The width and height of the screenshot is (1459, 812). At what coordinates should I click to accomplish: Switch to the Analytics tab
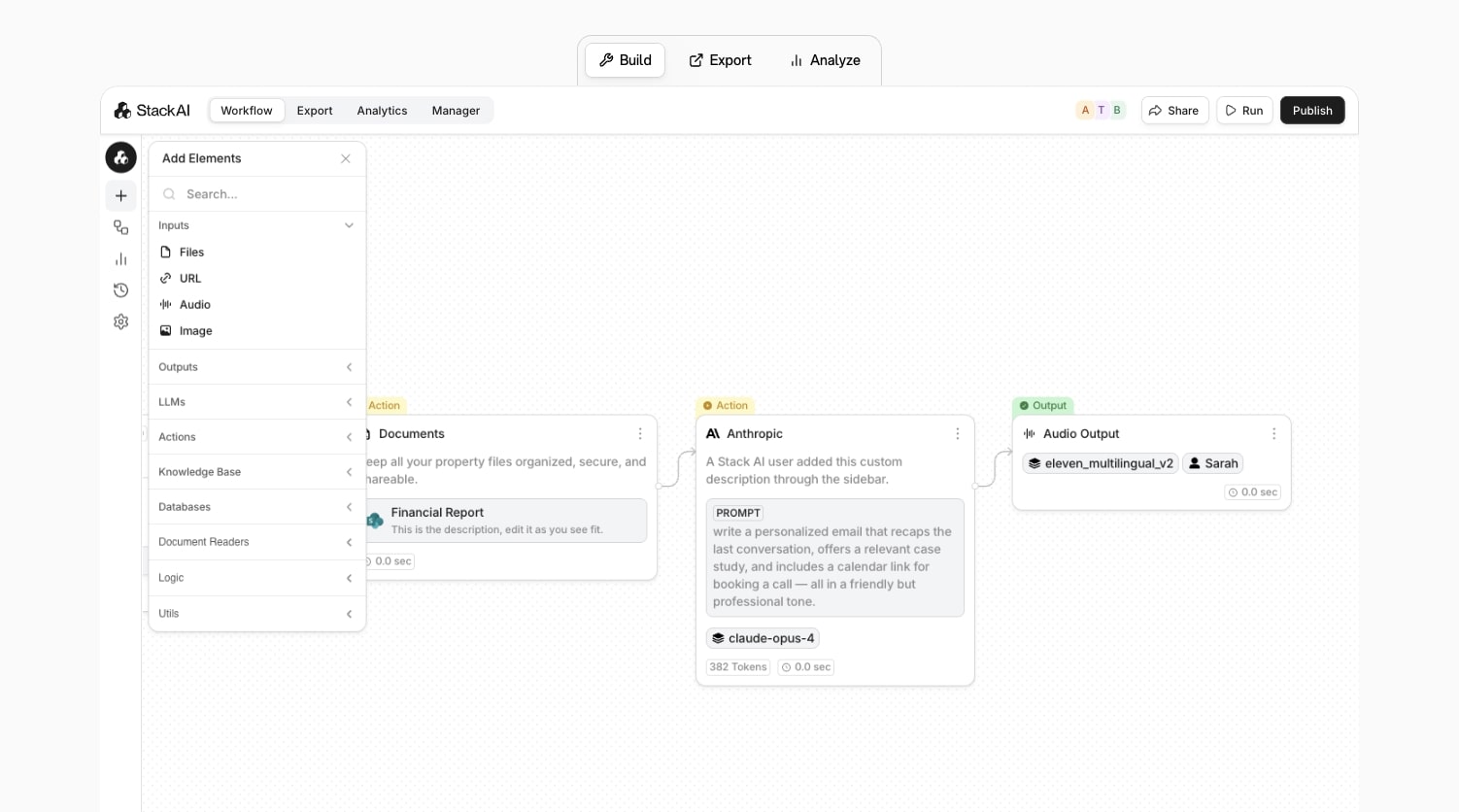(382, 111)
